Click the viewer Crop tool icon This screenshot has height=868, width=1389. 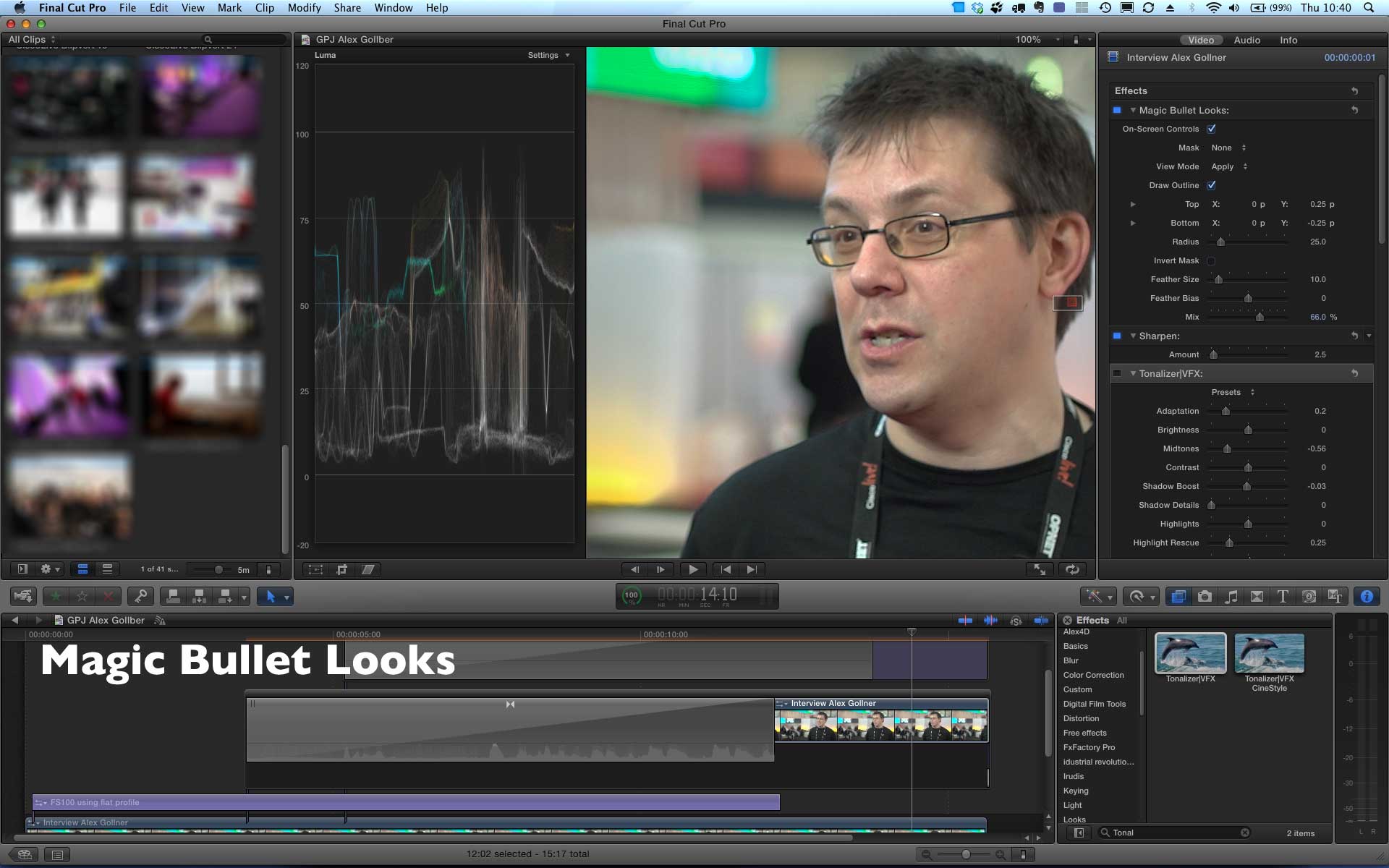[342, 570]
